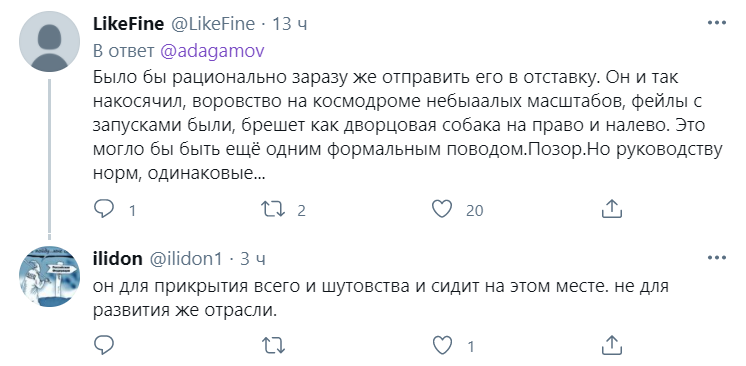The width and height of the screenshot is (746, 366).
Task: Open LikeFine's default gray avatar
Action: click(x=49, y=41)
